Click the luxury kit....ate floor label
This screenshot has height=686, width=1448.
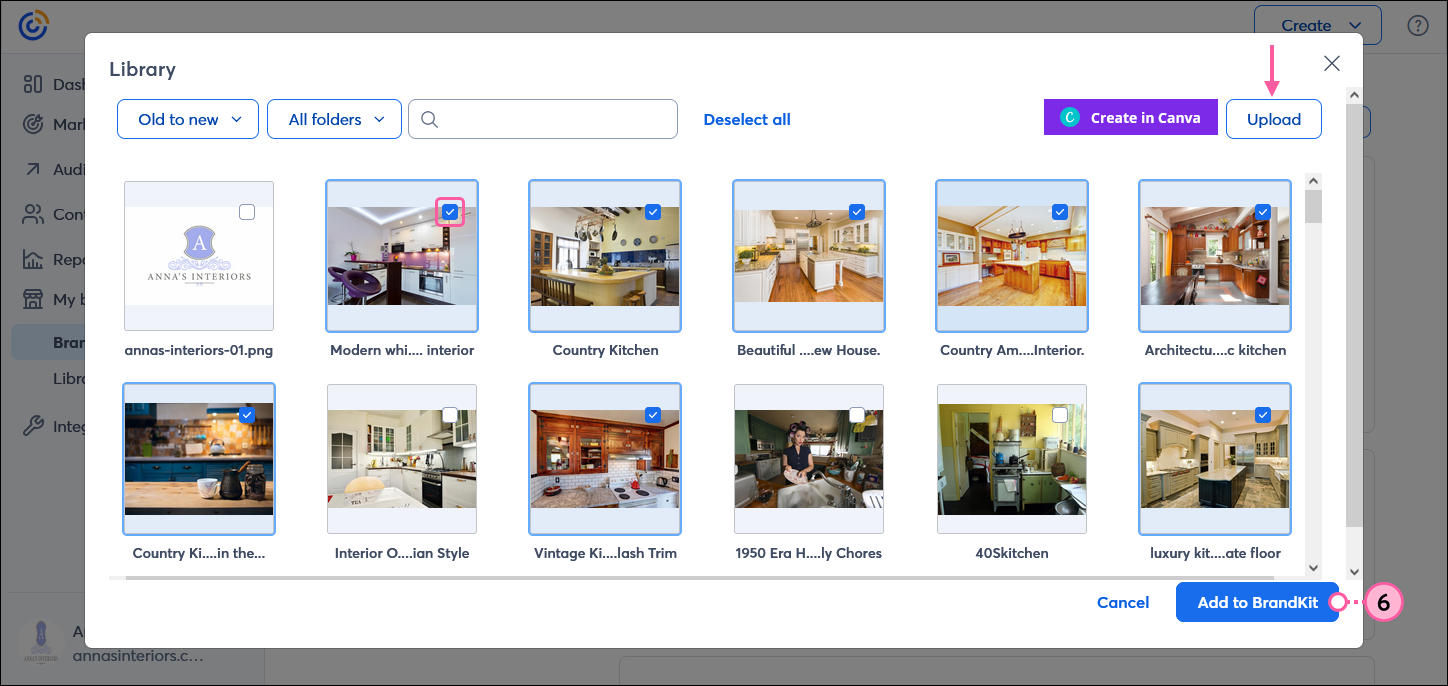1215,553
